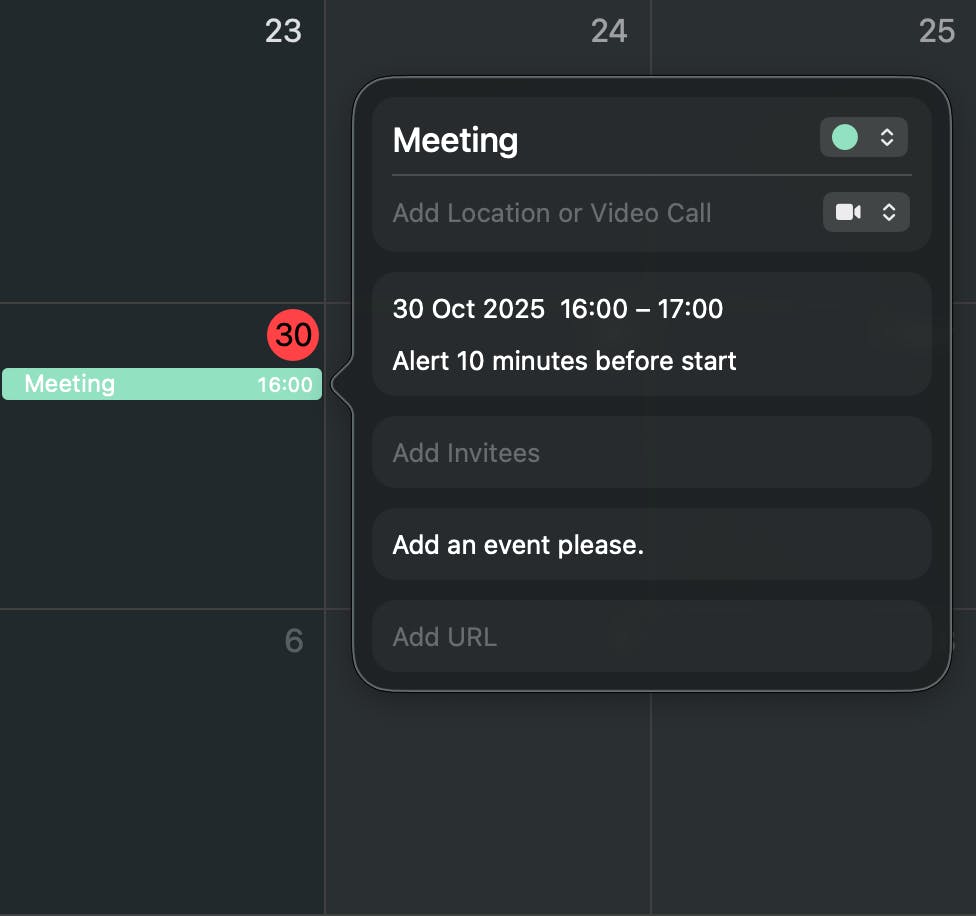Click the red circled date 30
976x916 pixels.
(x=293, y=335)
